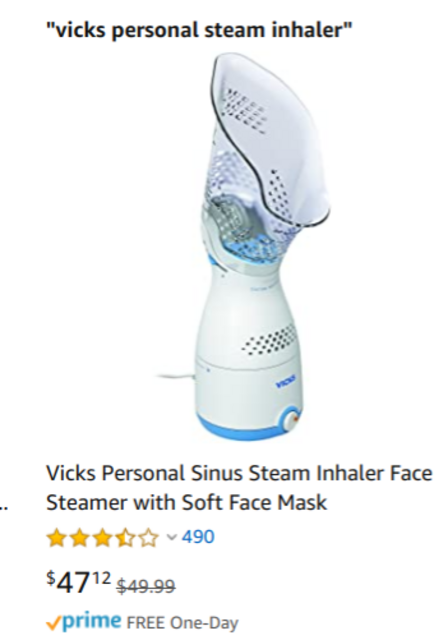Click the "Steamer with Soft Face Mask" title line

point(186,502)
